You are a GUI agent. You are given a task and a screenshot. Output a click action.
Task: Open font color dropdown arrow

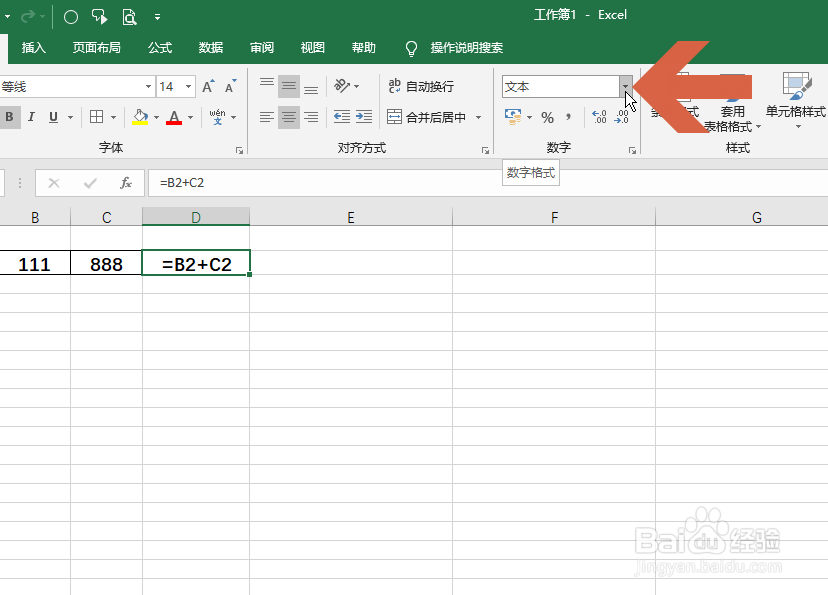(191, 117)
